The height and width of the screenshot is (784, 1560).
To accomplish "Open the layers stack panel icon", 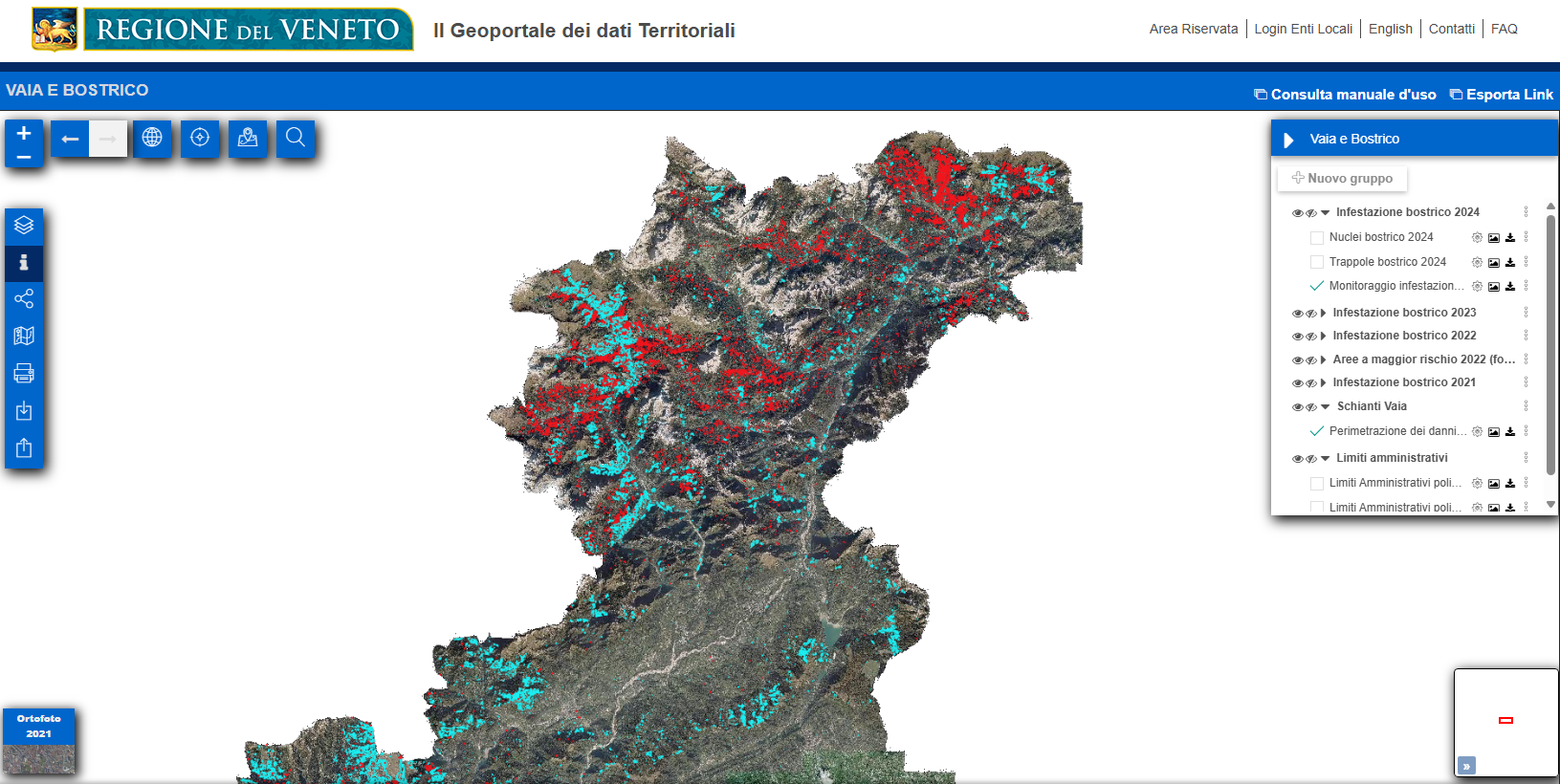I will [24, 225].
